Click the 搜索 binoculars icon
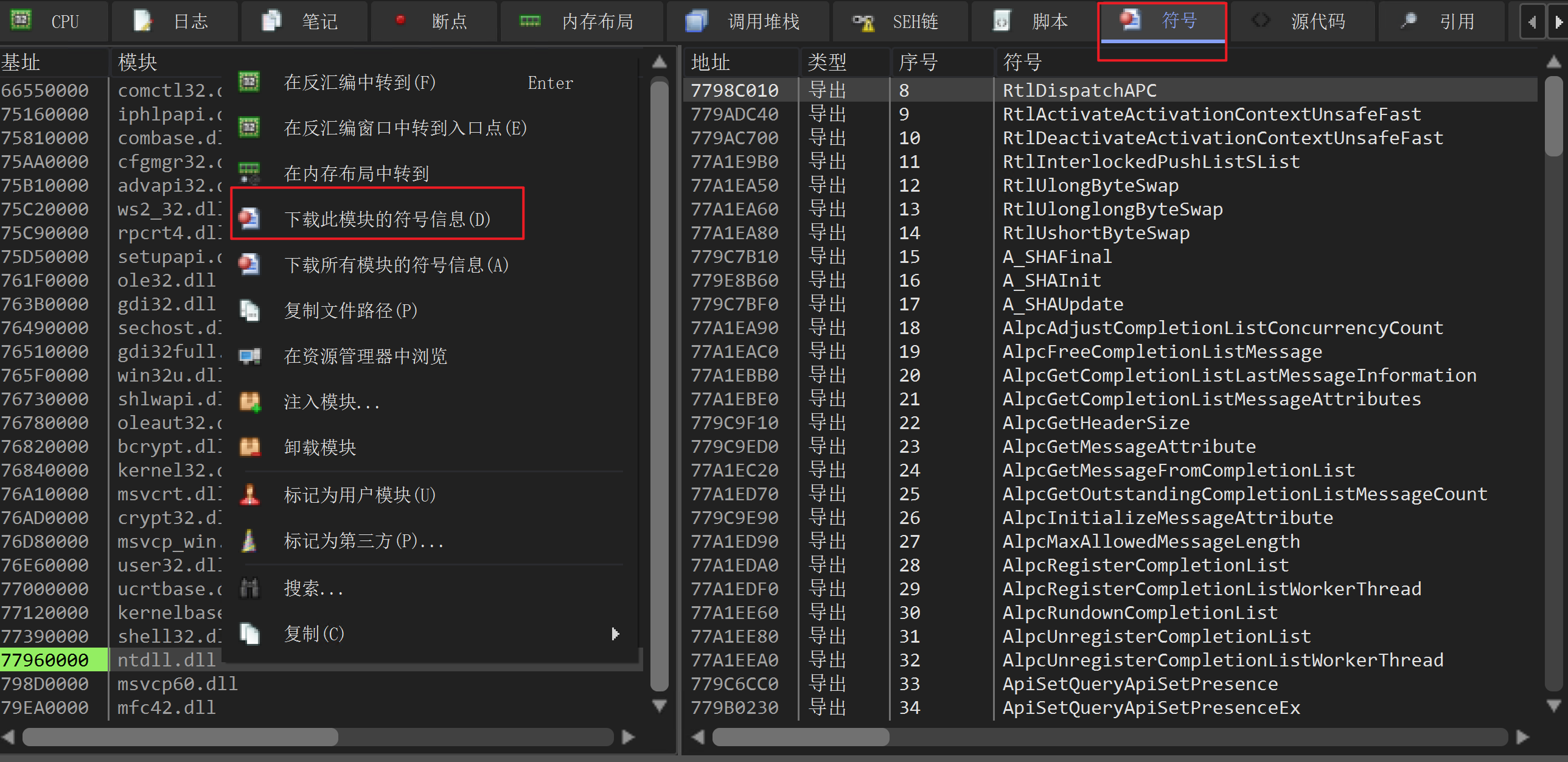The image size is (1568, 762). [249, 588]
